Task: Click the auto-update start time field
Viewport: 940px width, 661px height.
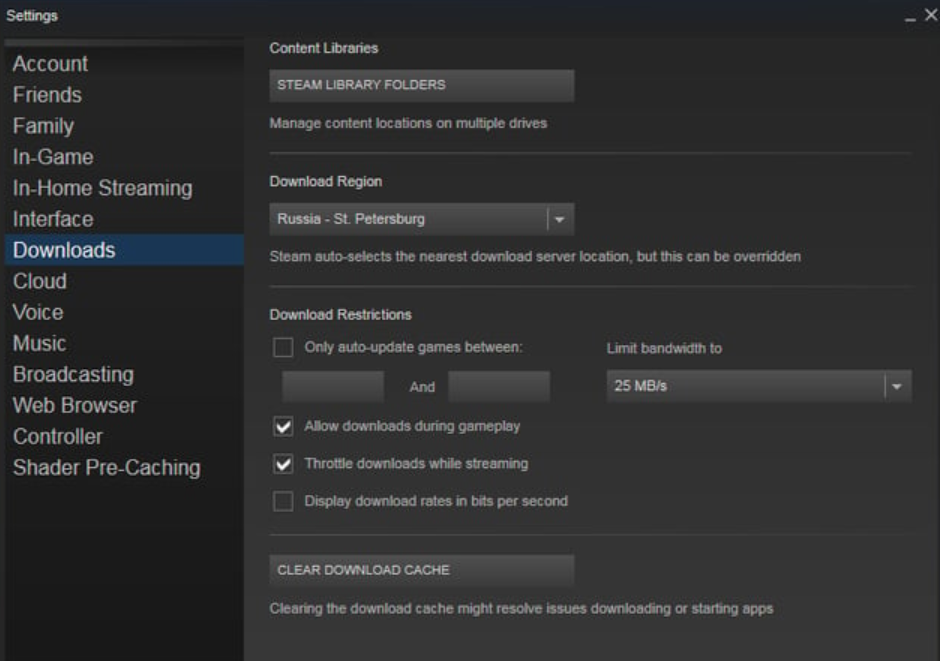Action: (333, 387)
